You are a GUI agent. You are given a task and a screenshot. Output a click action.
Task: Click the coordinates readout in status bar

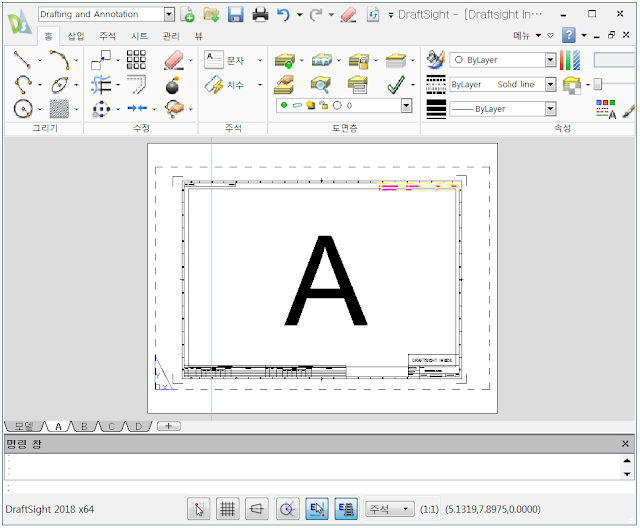tap(493, 509)
